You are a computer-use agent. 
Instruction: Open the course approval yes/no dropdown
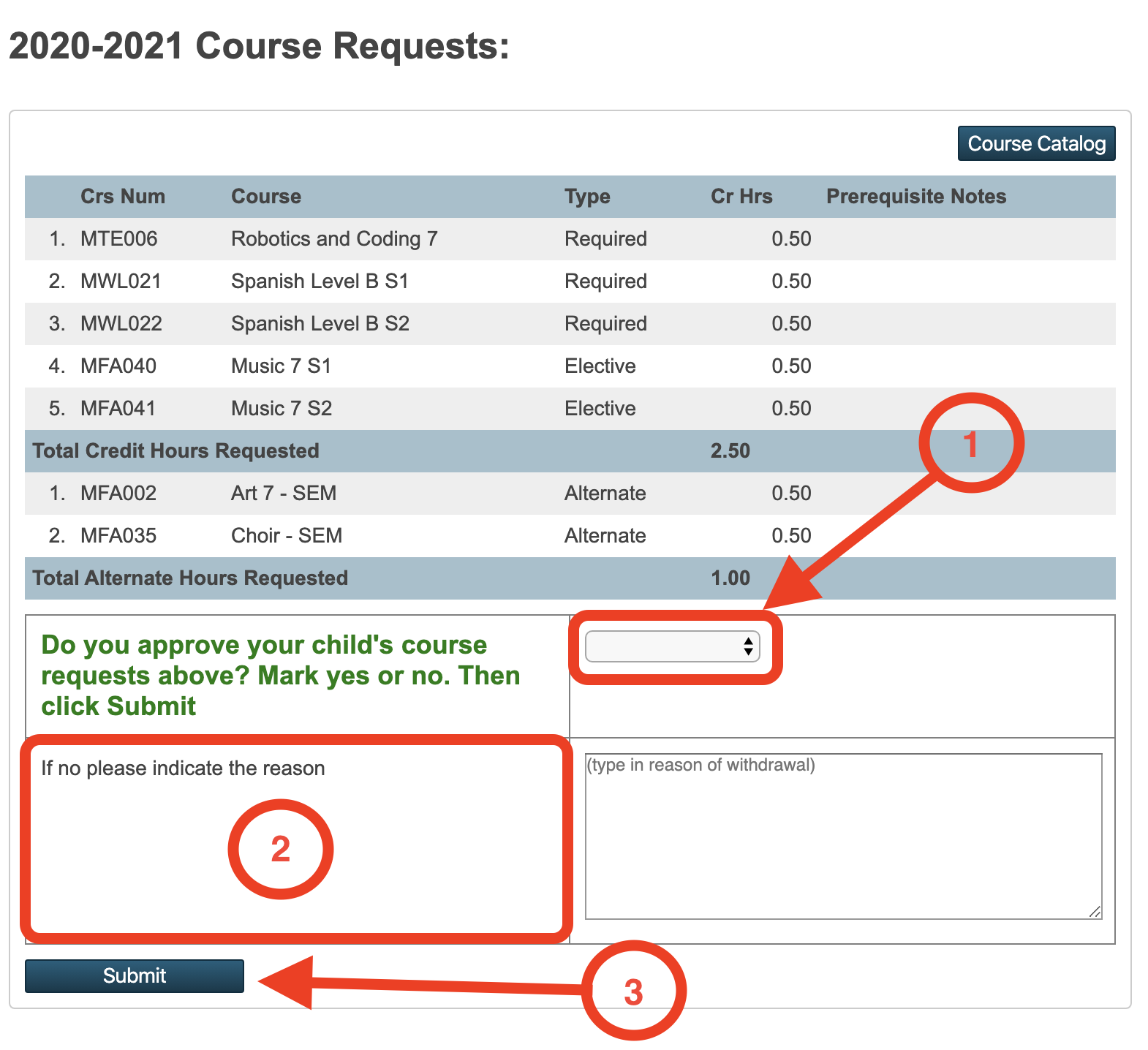pos(671,646)
